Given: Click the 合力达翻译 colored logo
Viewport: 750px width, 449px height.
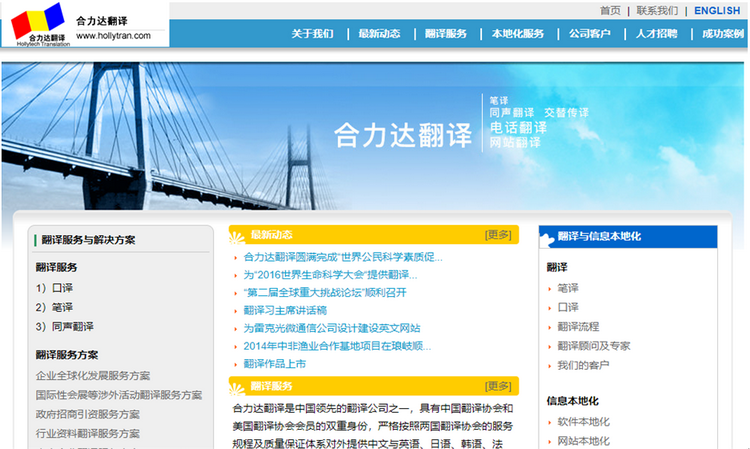Looking at the screenshot, I should coord(40,24).
